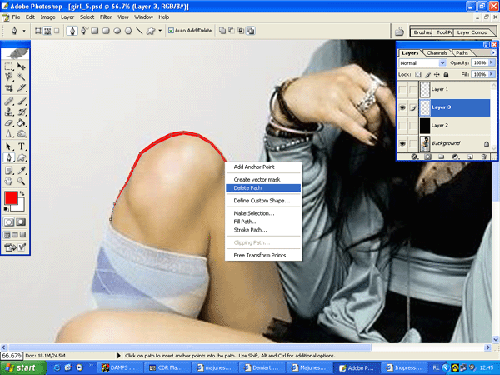Select the Clone Stamp tool

pyautogui.click(x=9, y=112)
